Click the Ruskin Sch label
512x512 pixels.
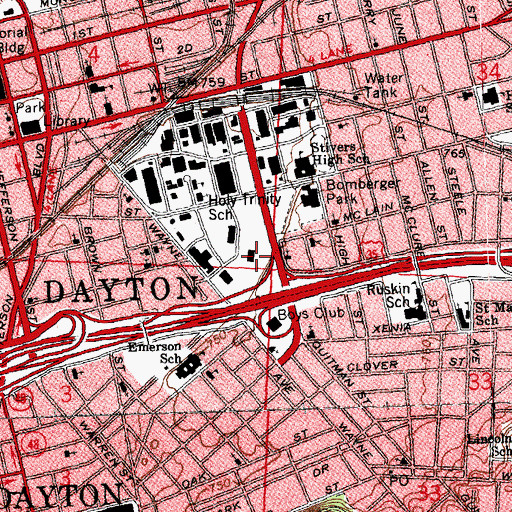coord(389,296)
